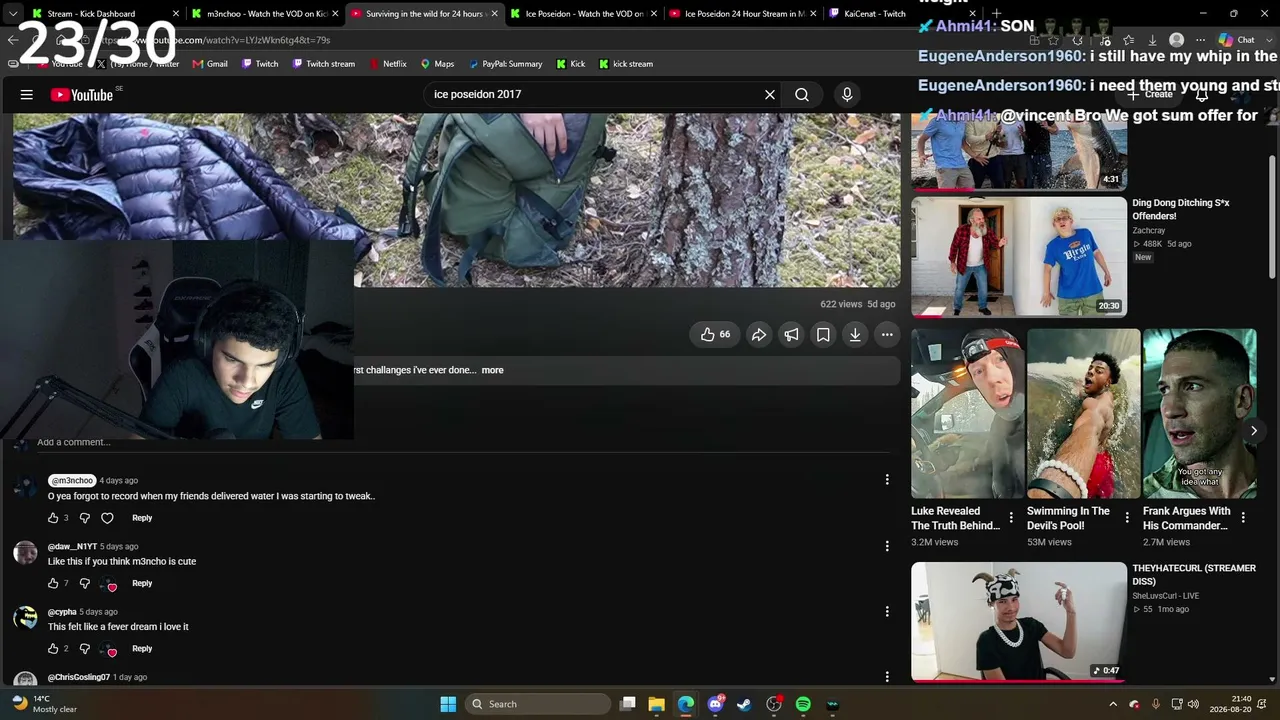The image size is (1280, 720).
Task: Open the @daw__N1YT channel handle
Action: 72,547
